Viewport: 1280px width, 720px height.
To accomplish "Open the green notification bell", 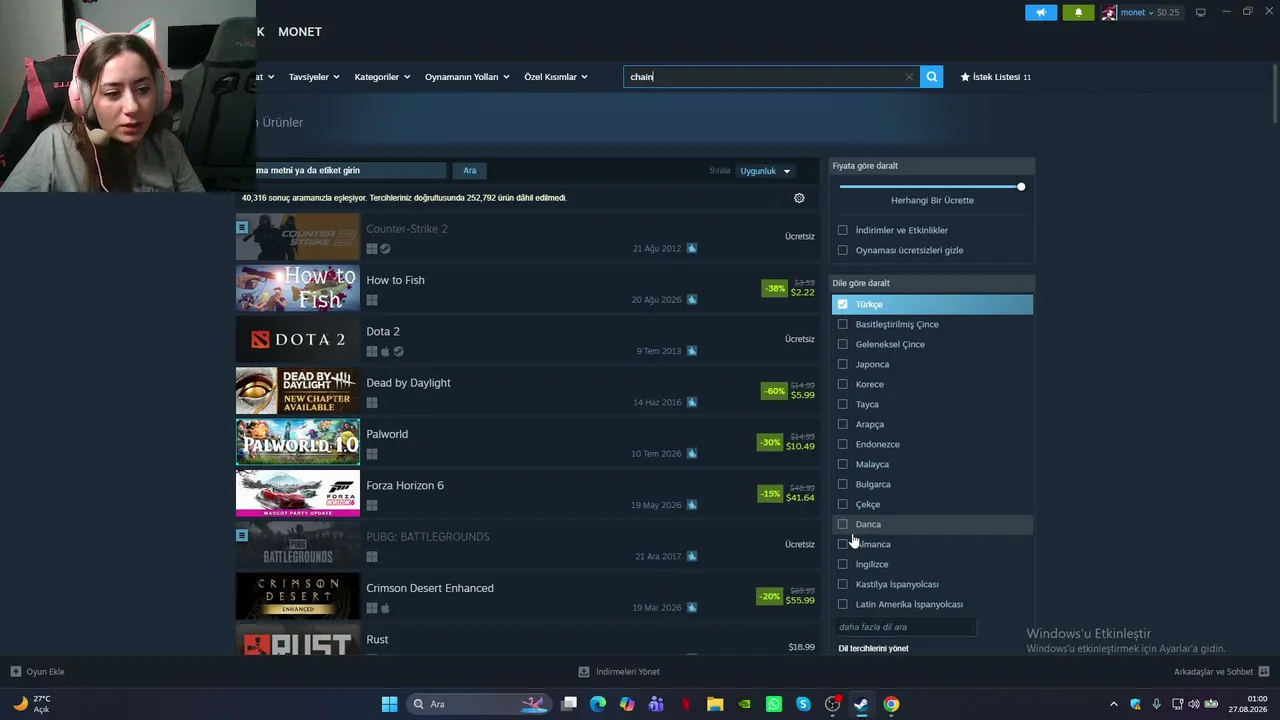I will click(x=1078, y=13).
